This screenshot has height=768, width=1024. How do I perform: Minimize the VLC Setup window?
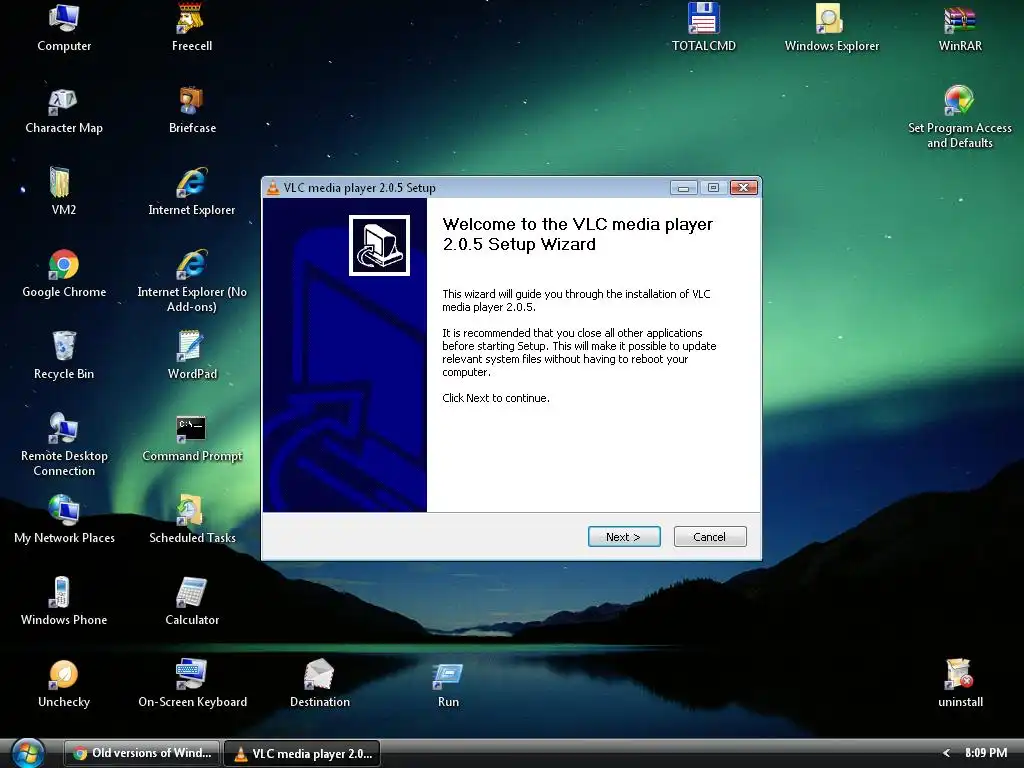683,188
